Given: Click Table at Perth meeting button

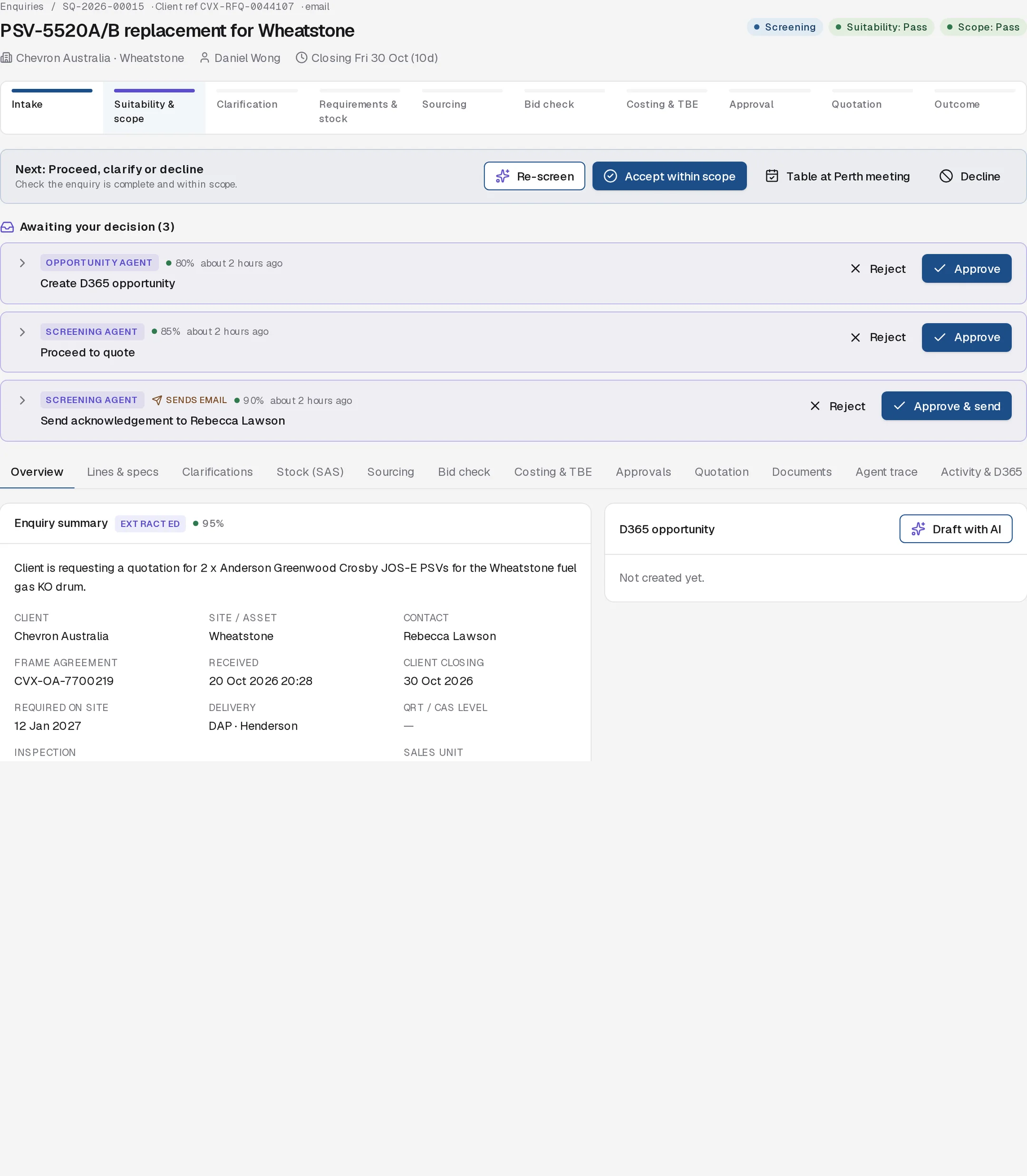Looking at the screenshot, I should tap(837, 176).
